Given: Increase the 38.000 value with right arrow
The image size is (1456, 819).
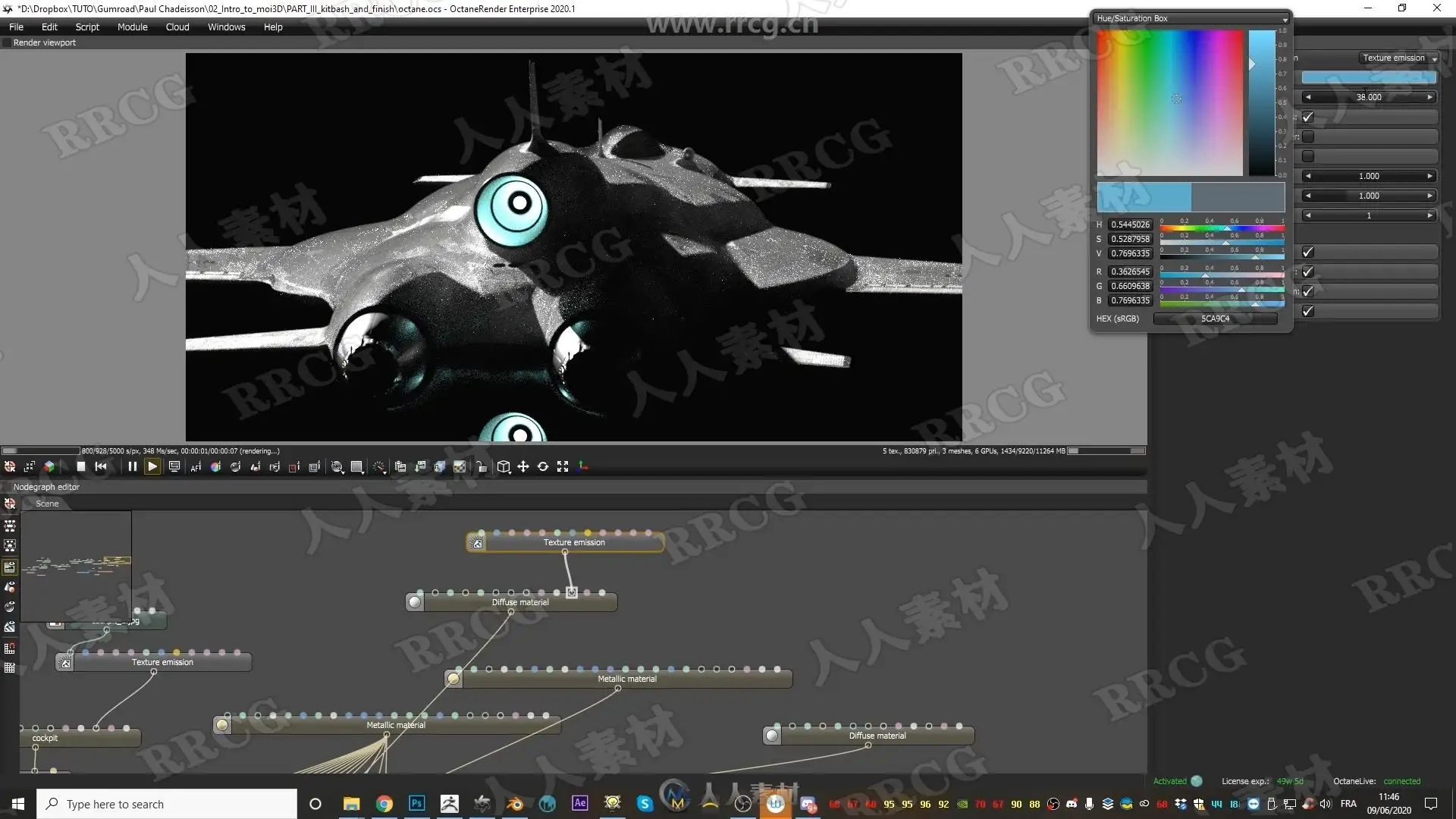Looking at the screenshot, I should 1430,97.
